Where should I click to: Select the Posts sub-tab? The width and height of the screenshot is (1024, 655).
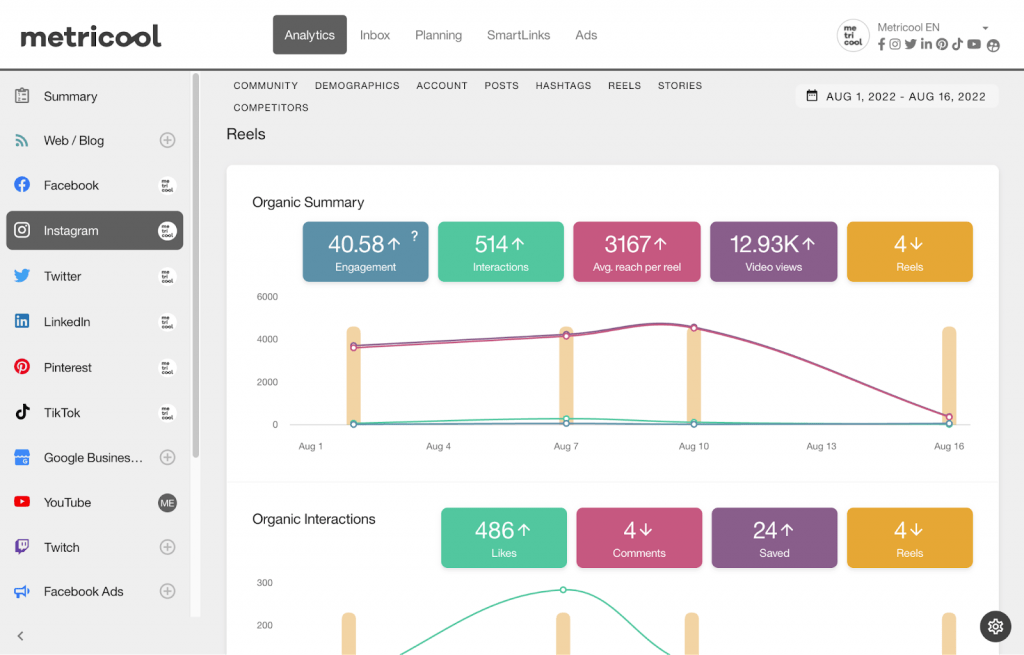(x=502, y=86)
